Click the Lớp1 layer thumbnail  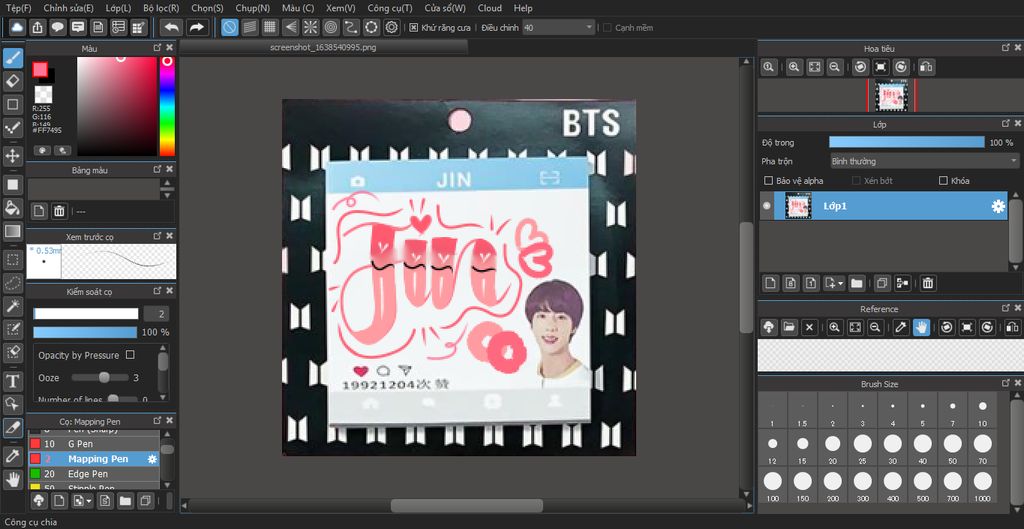798,206
